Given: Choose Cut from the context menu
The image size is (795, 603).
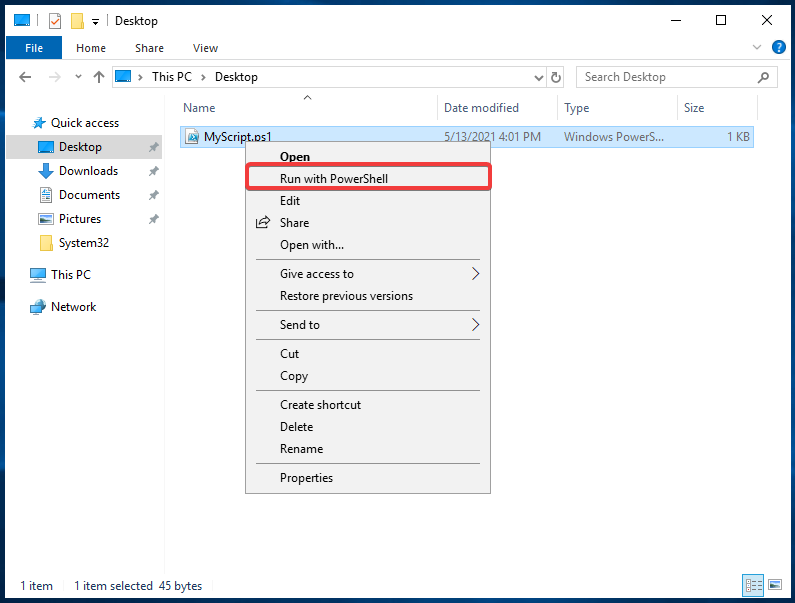Looking at the screenshot, I should click(368, 353).
